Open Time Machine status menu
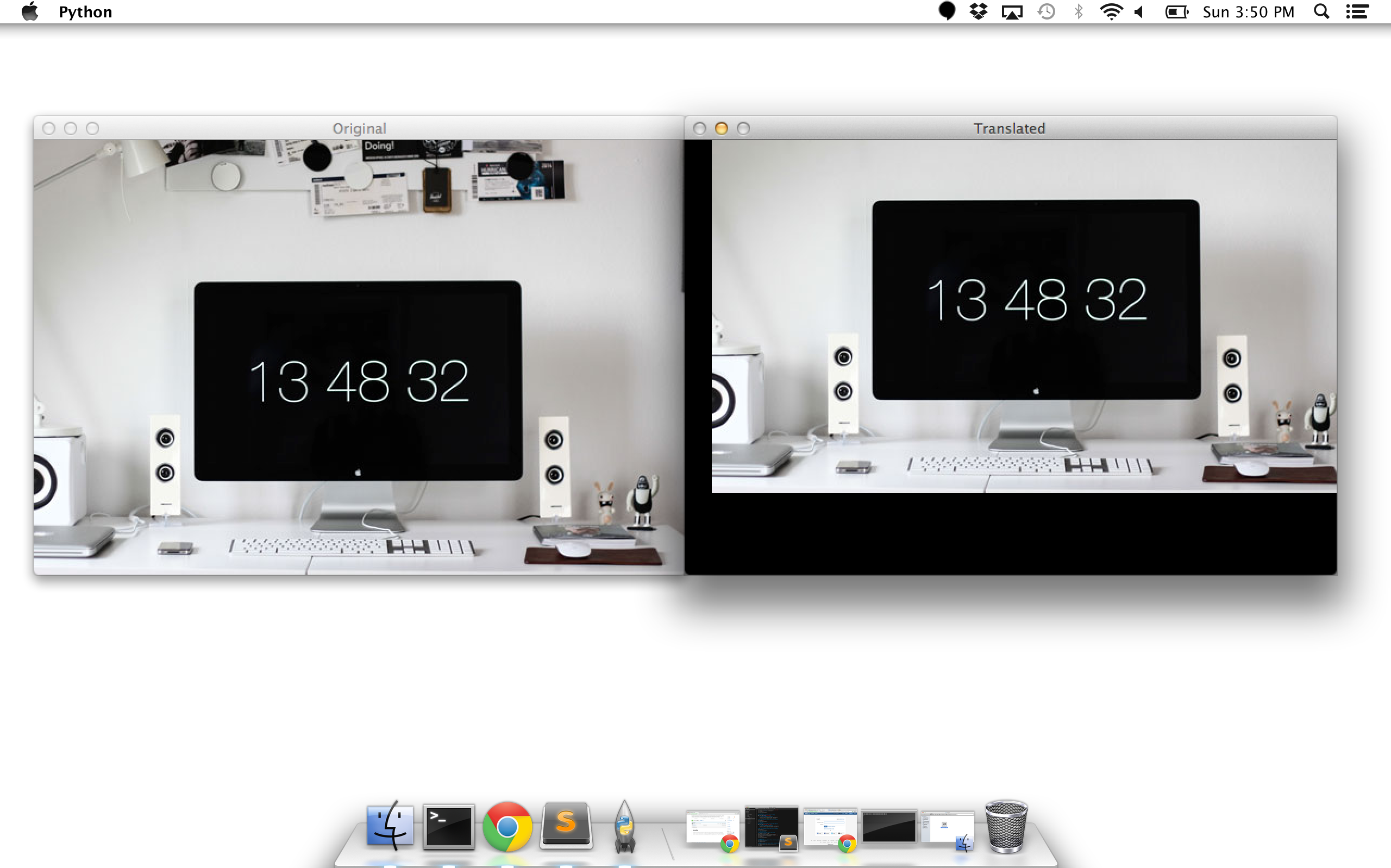Viewport: 1391px width, 868px height. [x=1046, y=11]
